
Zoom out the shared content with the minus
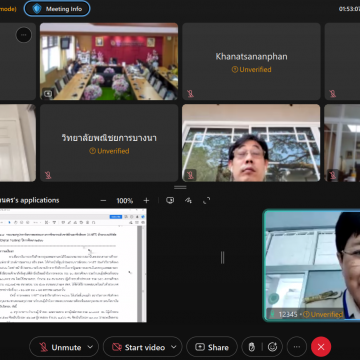coord(103,201)
